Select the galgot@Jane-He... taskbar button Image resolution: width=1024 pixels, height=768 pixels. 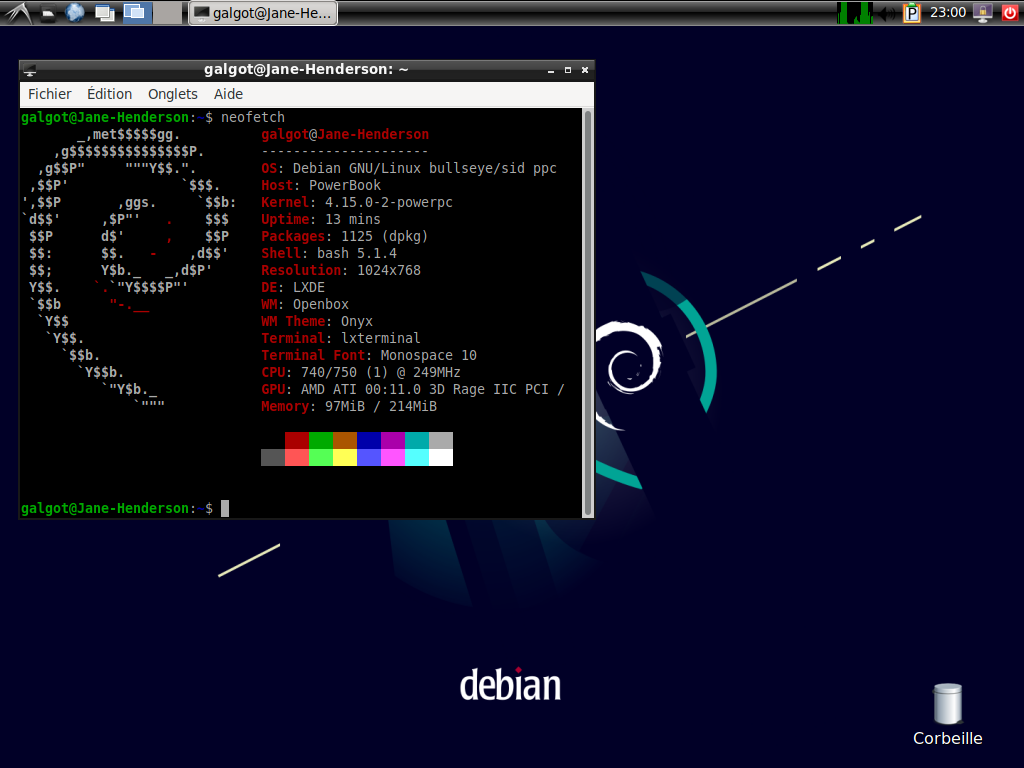(263, 13)
